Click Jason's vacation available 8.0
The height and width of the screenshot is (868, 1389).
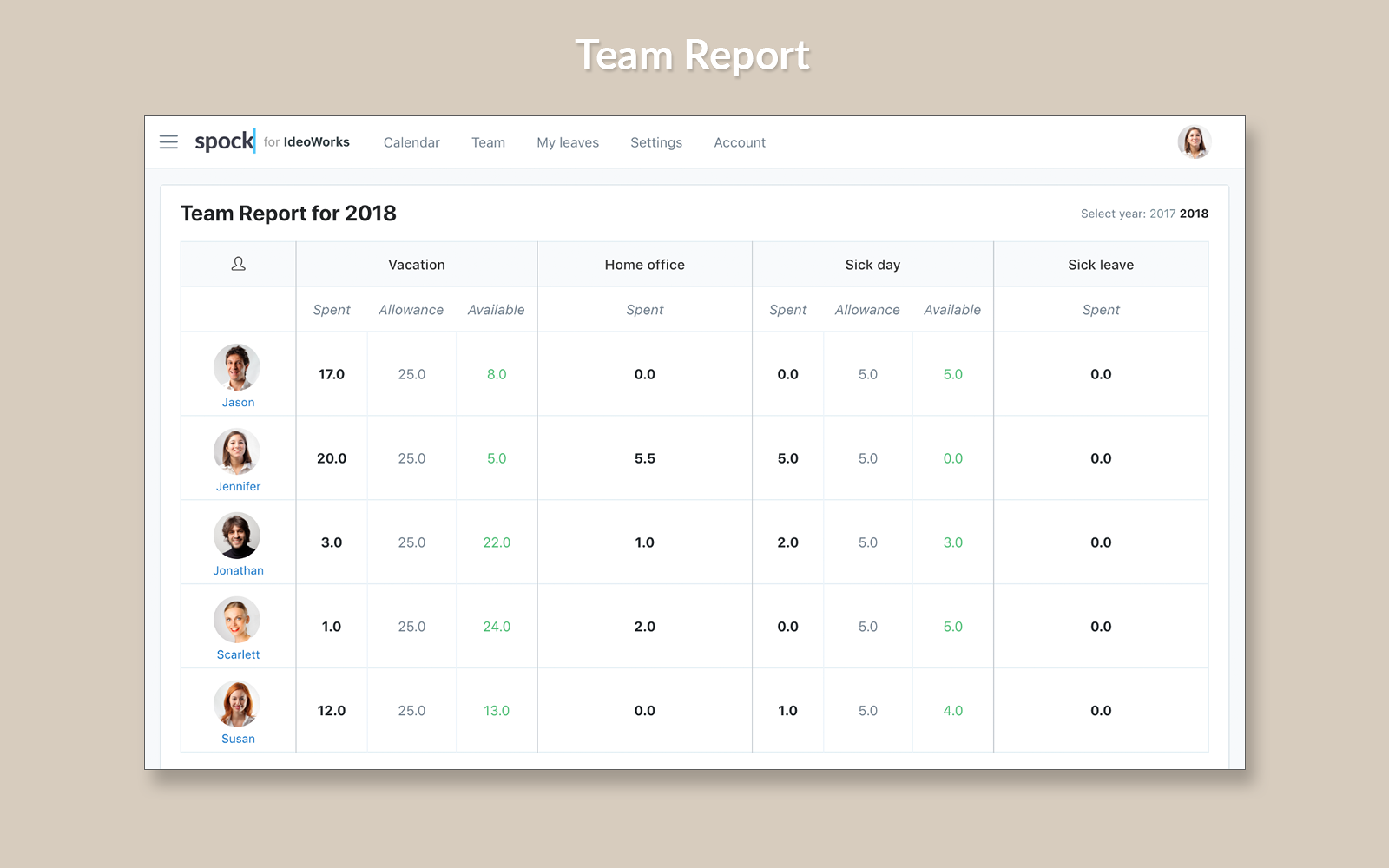click(497, 374)
